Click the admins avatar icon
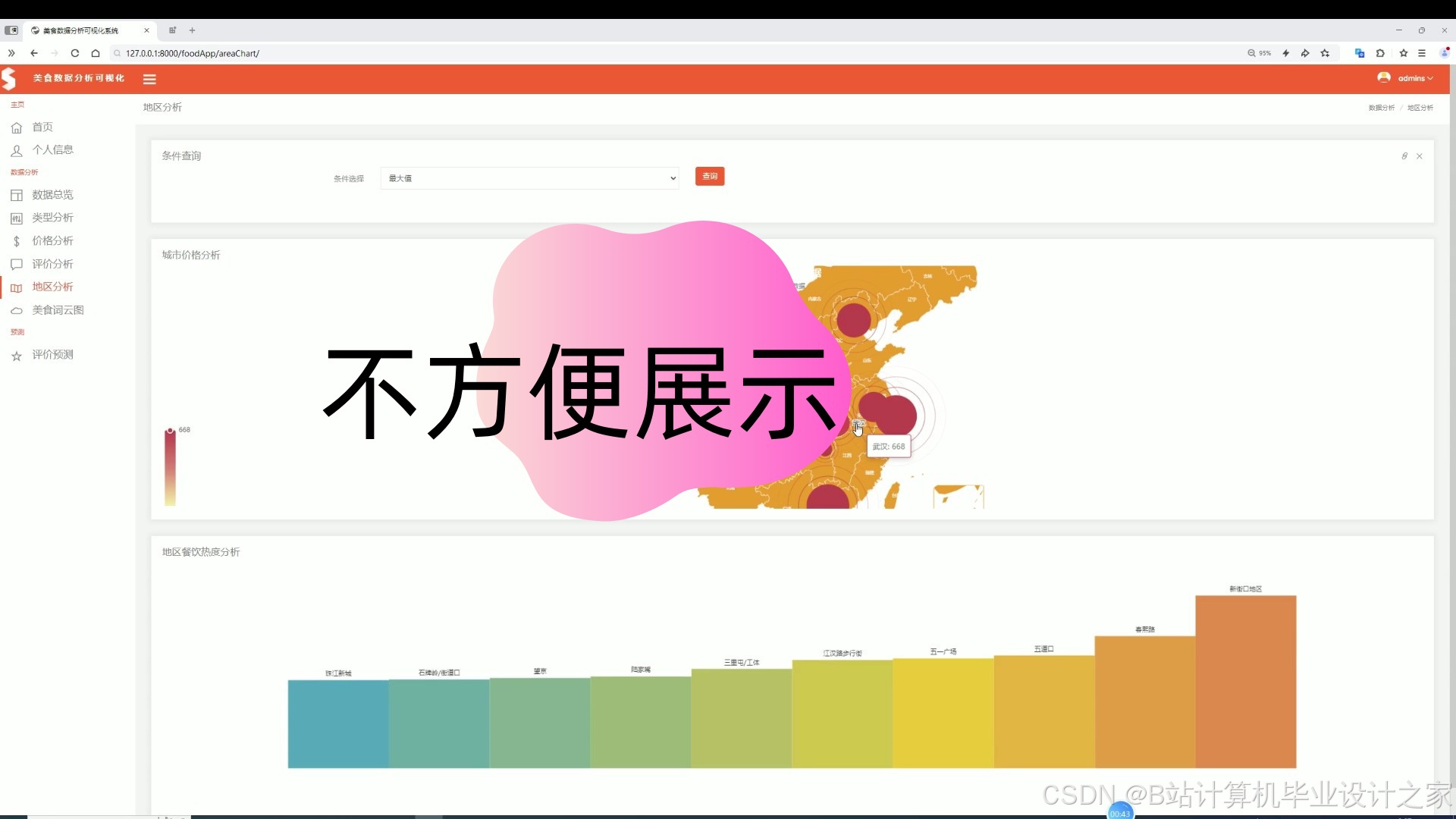The height and width of the screenshot is (819, 1456). click(x=1384, y=77)
